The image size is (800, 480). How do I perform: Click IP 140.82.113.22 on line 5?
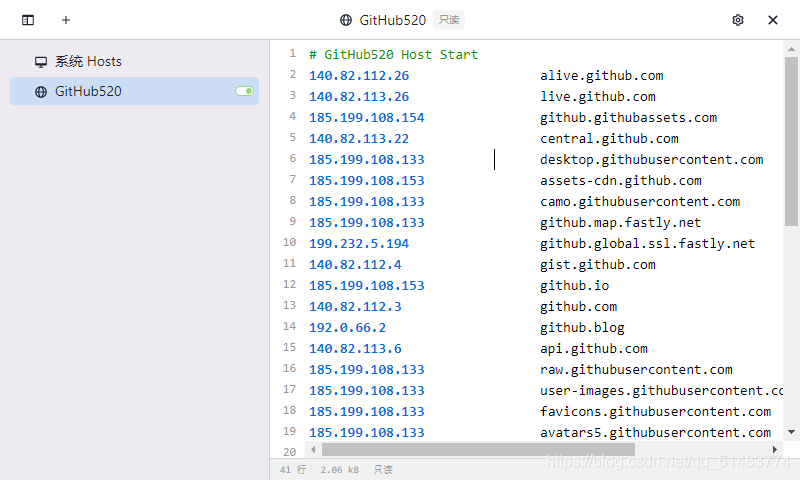(x=359, y=138)
